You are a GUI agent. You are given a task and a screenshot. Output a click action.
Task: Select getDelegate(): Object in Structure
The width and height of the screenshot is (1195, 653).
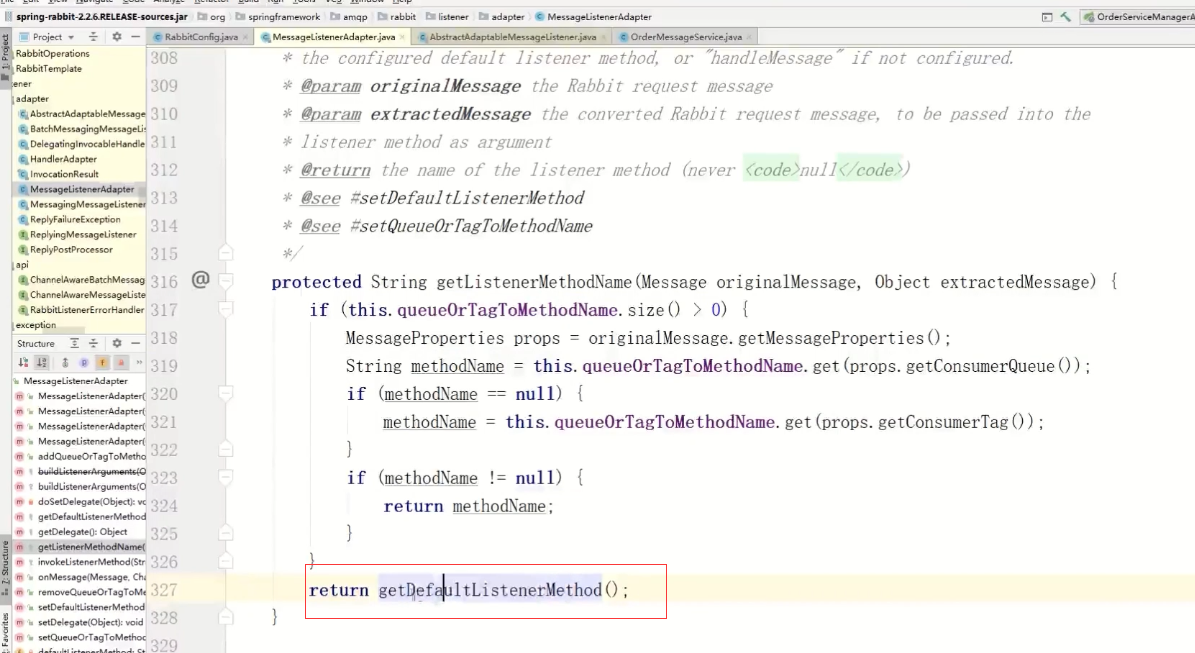(x=71, y=532)
